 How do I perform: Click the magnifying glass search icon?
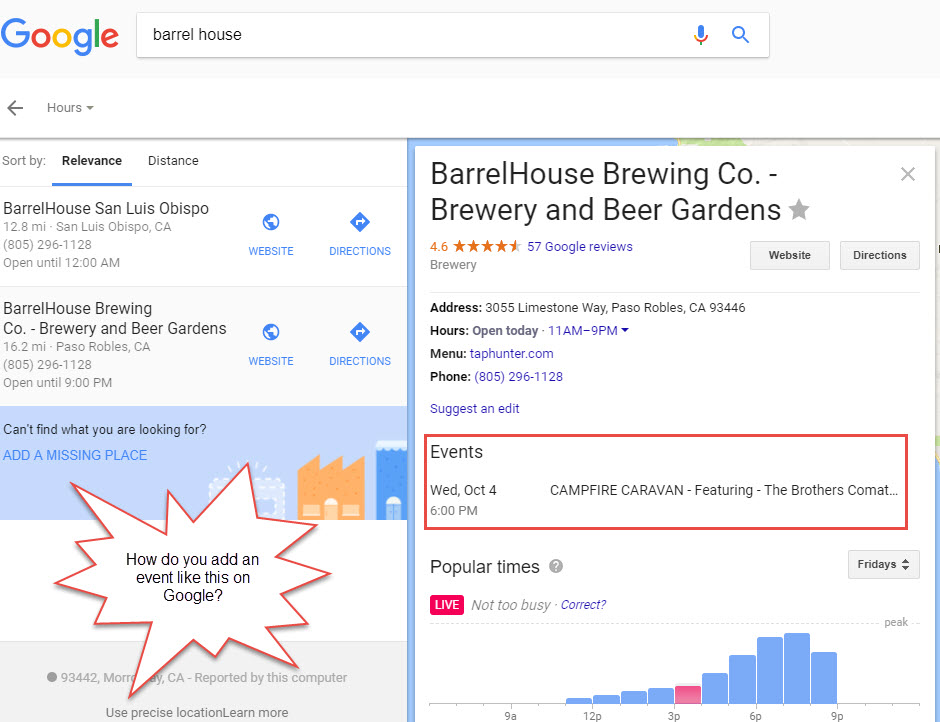pyautogui.click(x=740, y=35)
